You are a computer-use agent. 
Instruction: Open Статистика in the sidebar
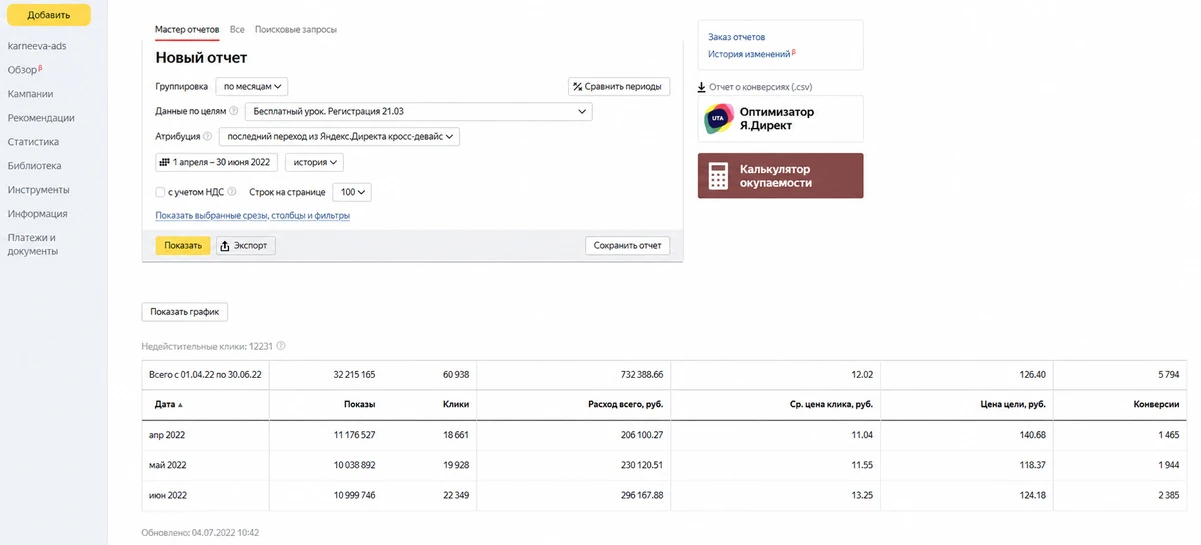33,142
